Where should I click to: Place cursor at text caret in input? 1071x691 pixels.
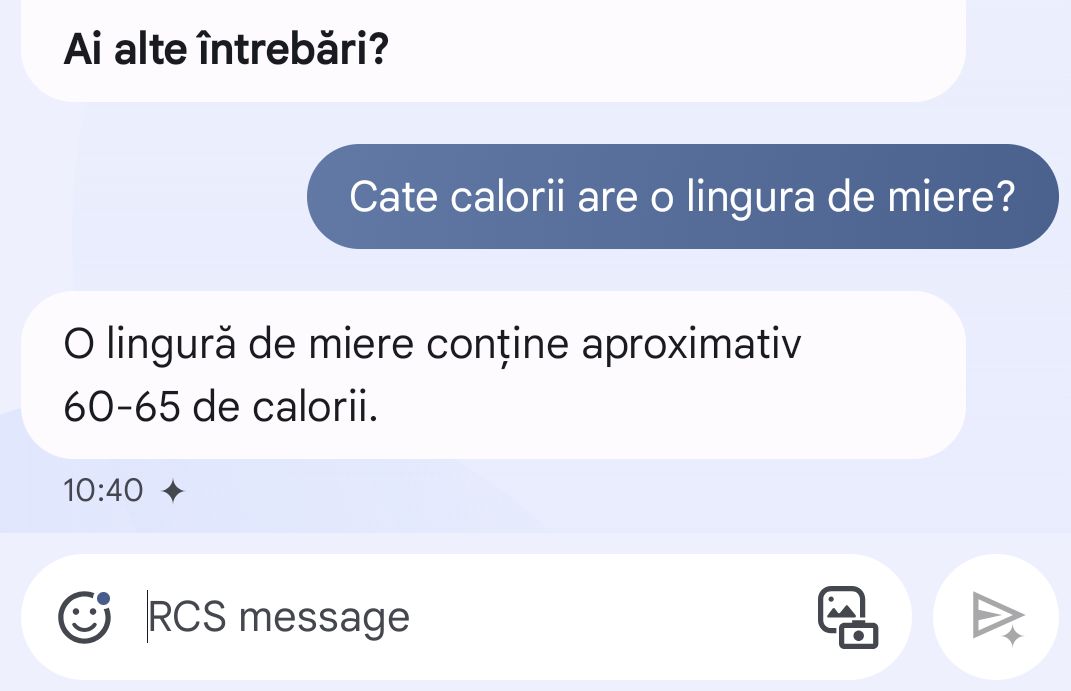tap(148, 617)
